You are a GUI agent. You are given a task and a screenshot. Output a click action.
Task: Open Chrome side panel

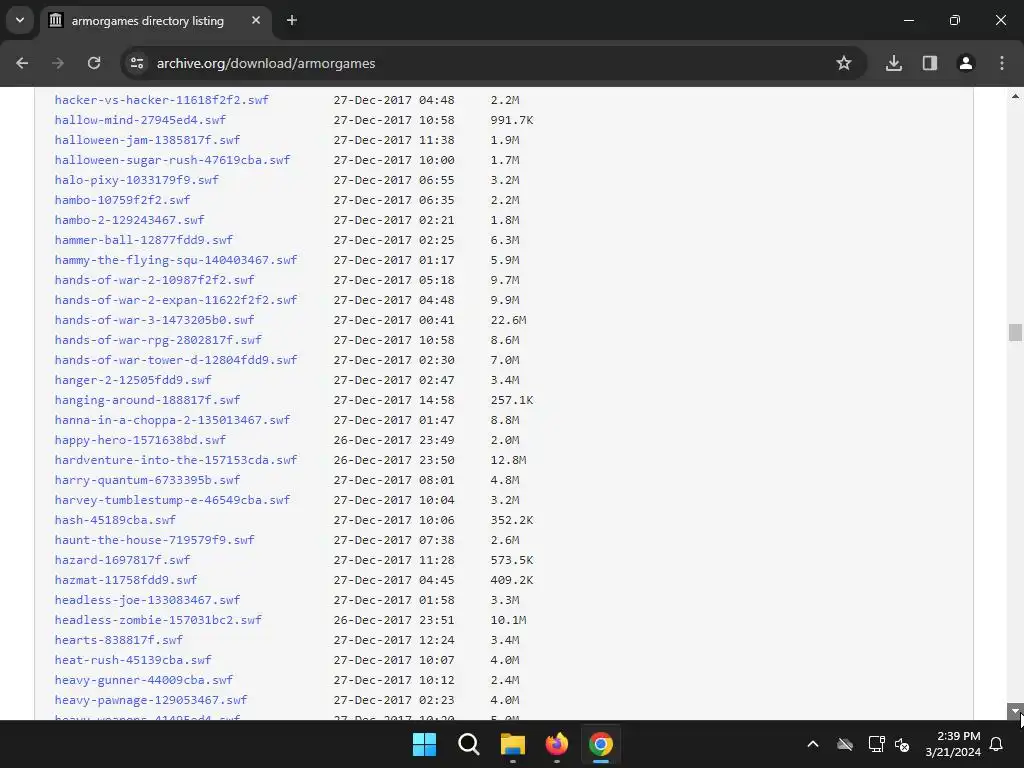pos(930,63)
